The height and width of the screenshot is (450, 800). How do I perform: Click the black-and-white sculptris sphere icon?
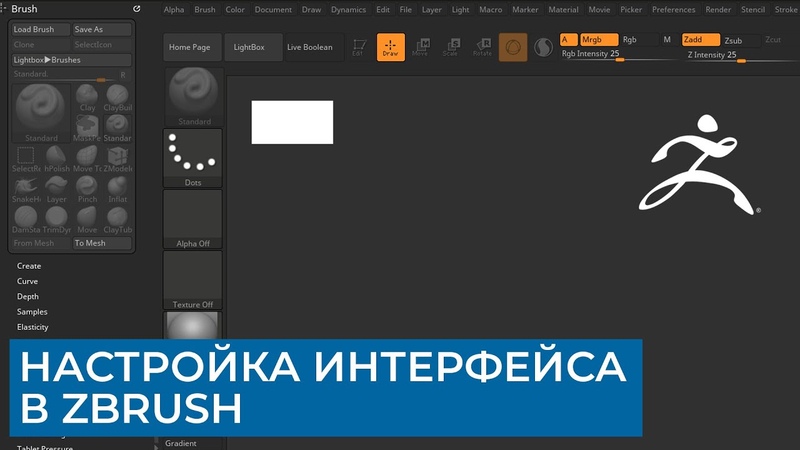(x=543, y=47)
